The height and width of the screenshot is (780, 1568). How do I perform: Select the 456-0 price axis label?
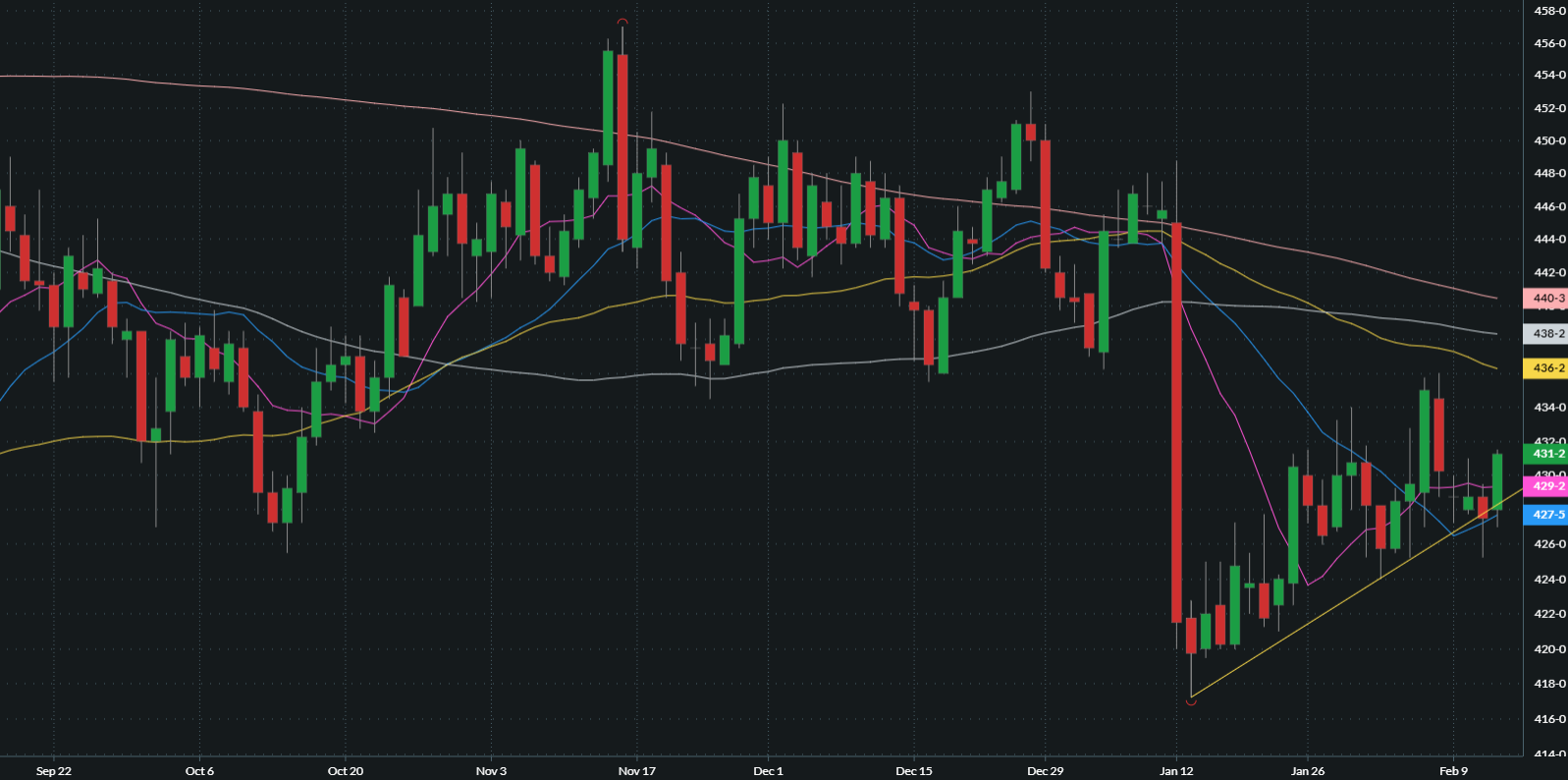1550,43
